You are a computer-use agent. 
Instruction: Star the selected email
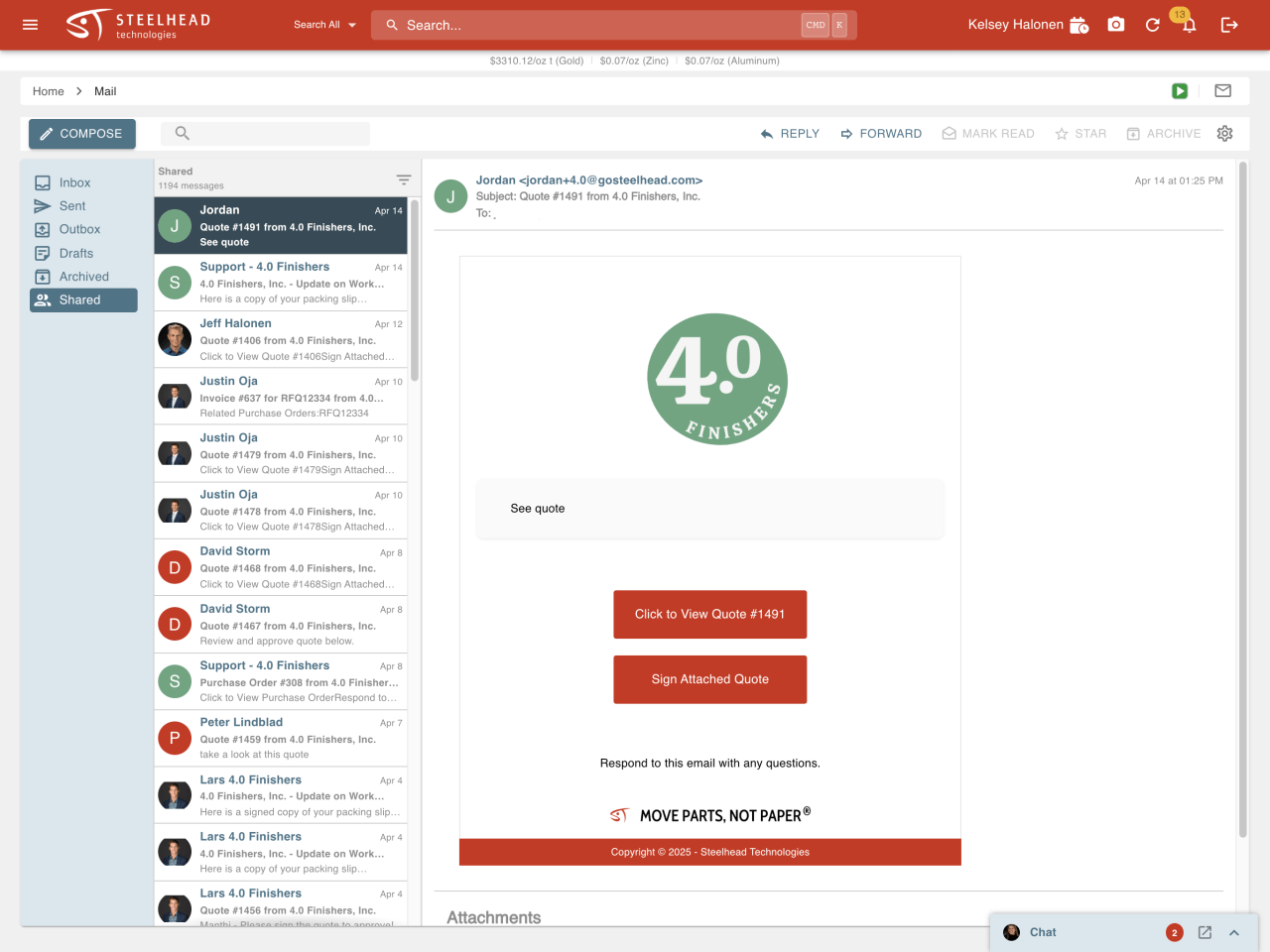point(1080,134)
